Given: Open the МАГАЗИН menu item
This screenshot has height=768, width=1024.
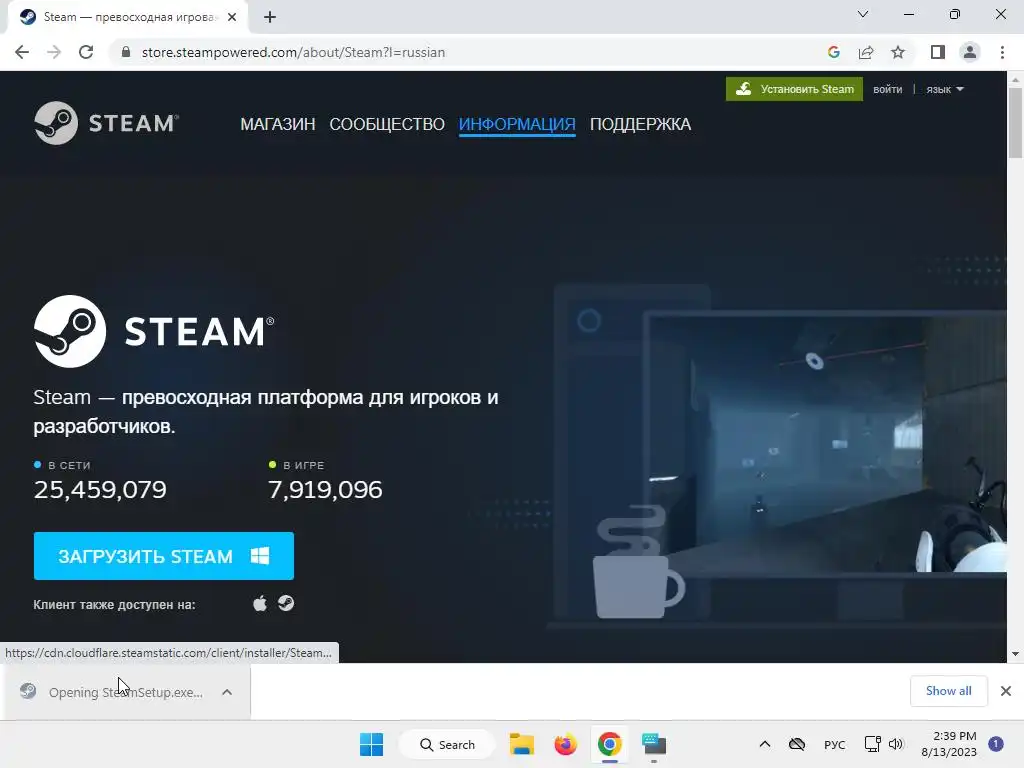Looking at the screenshot, I should (278, 124).
